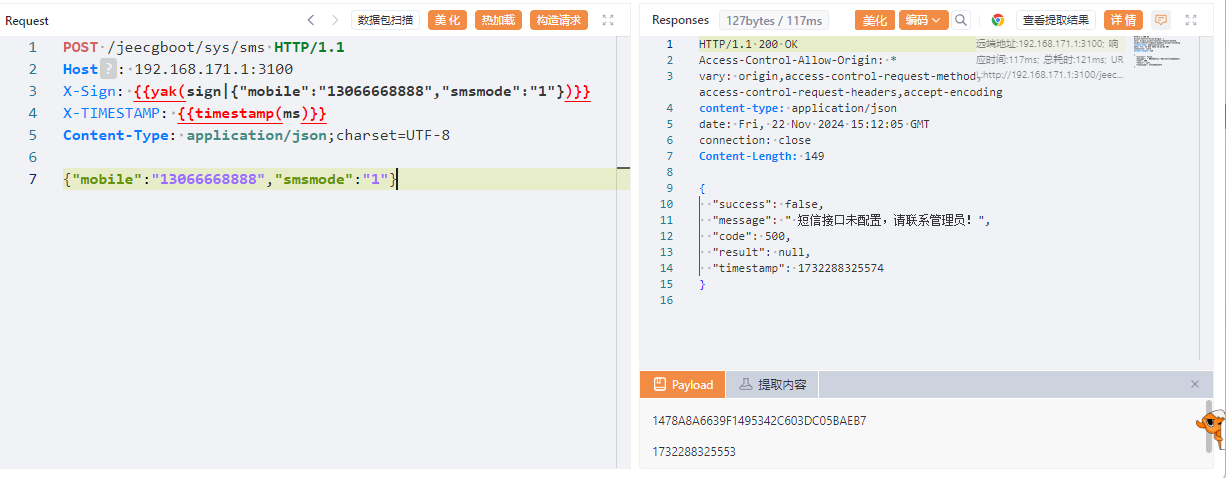This screenshot has height=478, width=1226.
Task: Go to the previous request arrow
Action: 311,20
